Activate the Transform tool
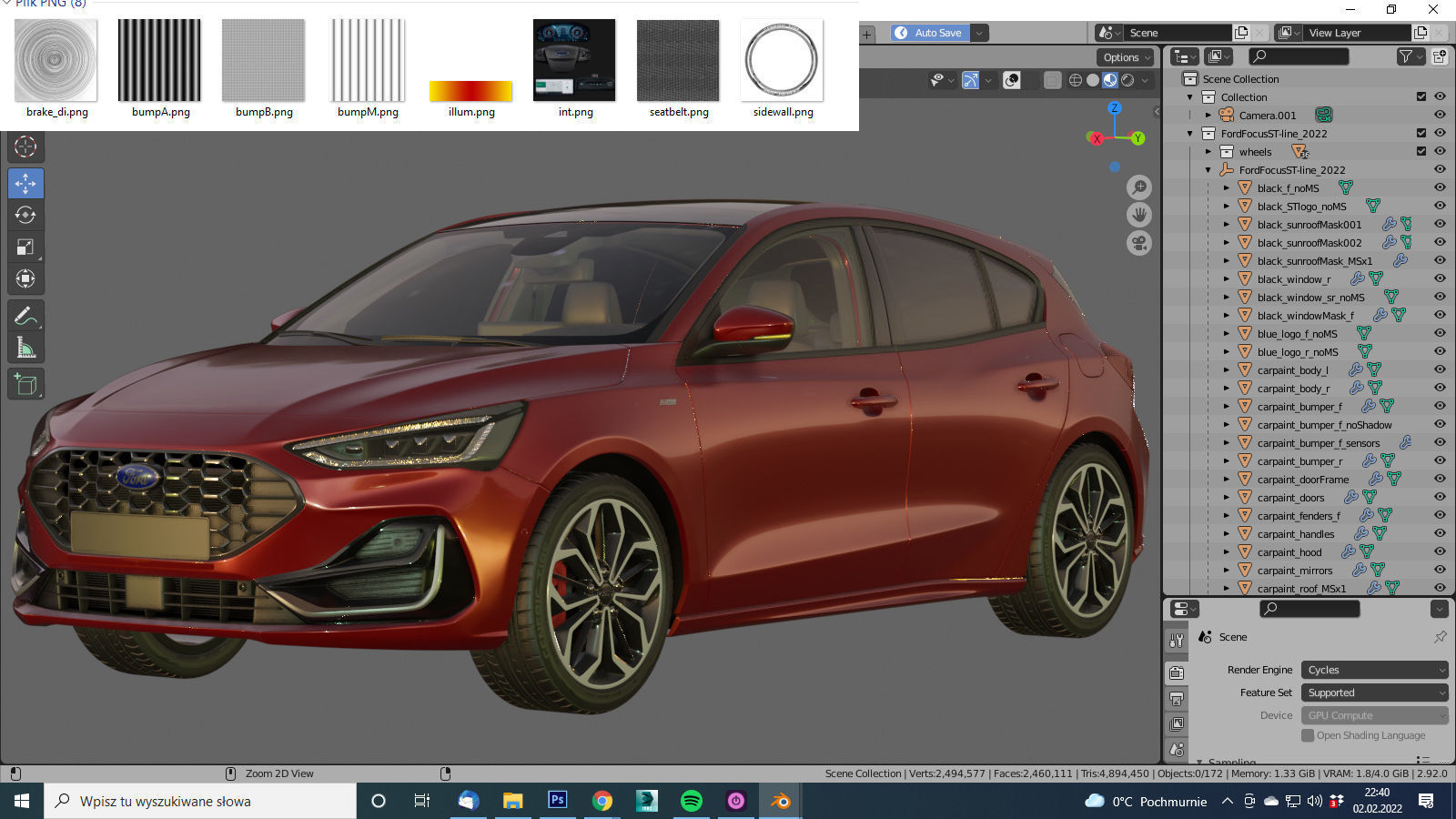 25,278
